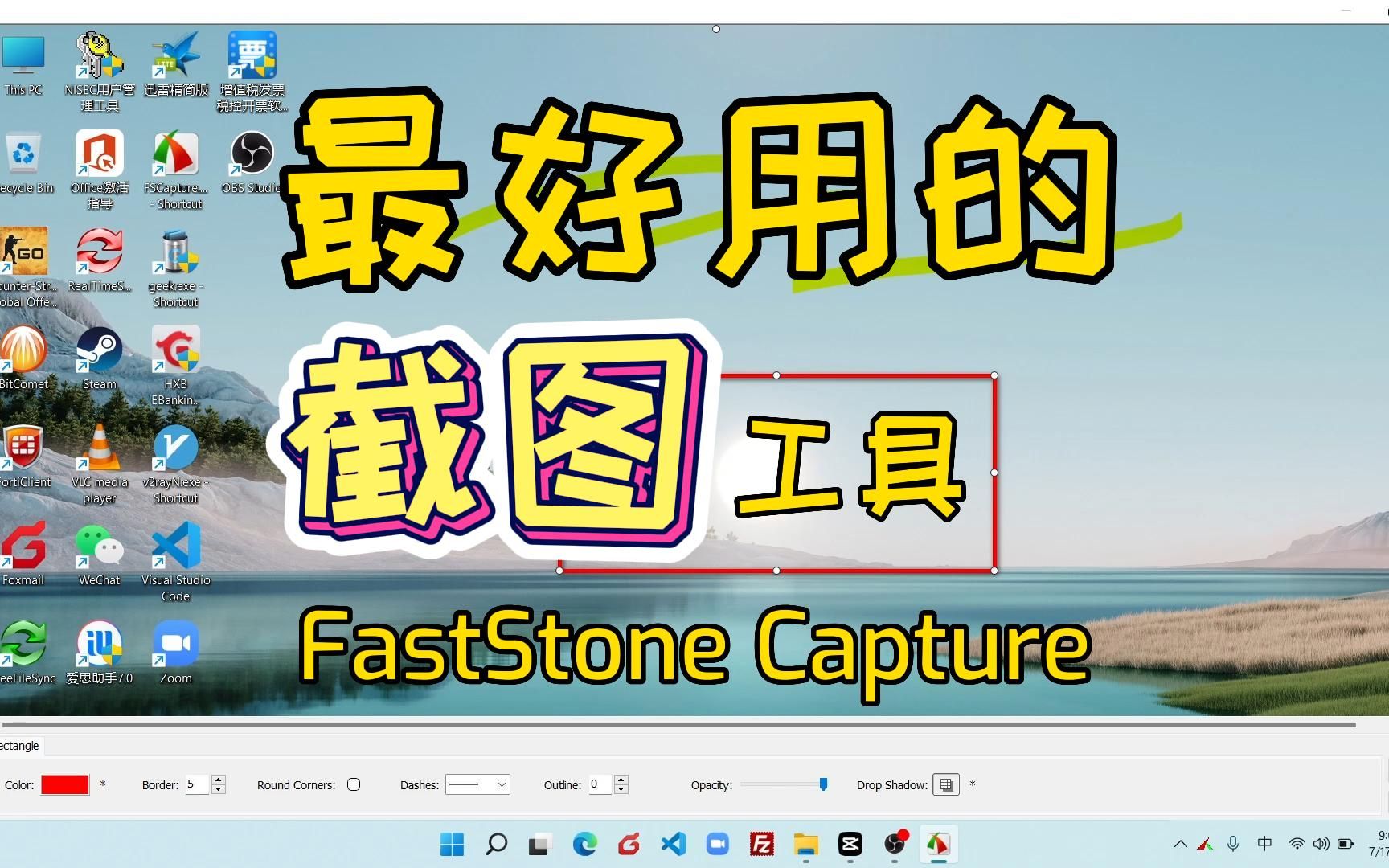The width and height of the screenshot is (1389, 868).
Task: Click the VLC media player desktop icon
Action: click(x=100, y=464)
